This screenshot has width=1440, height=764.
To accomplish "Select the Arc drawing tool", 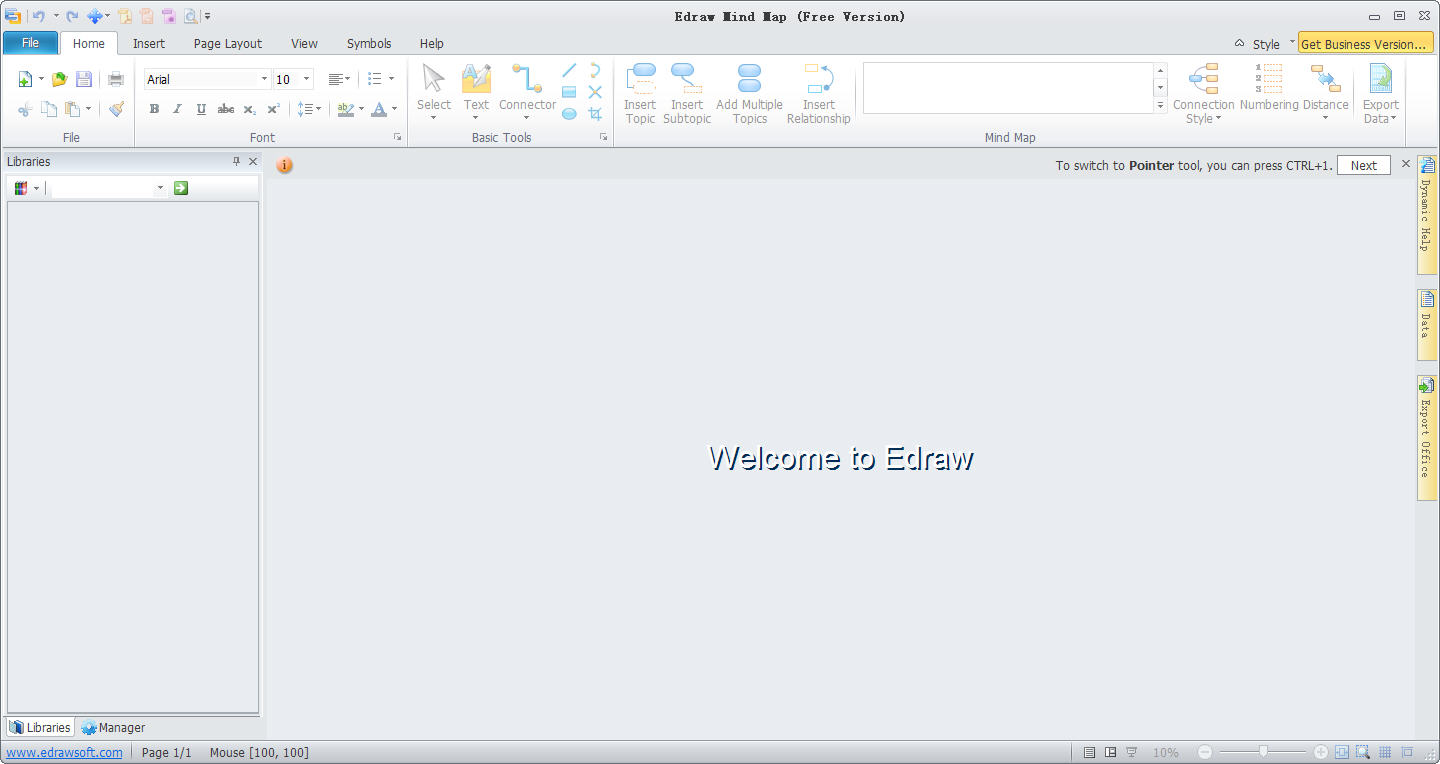I will [595, 70].
